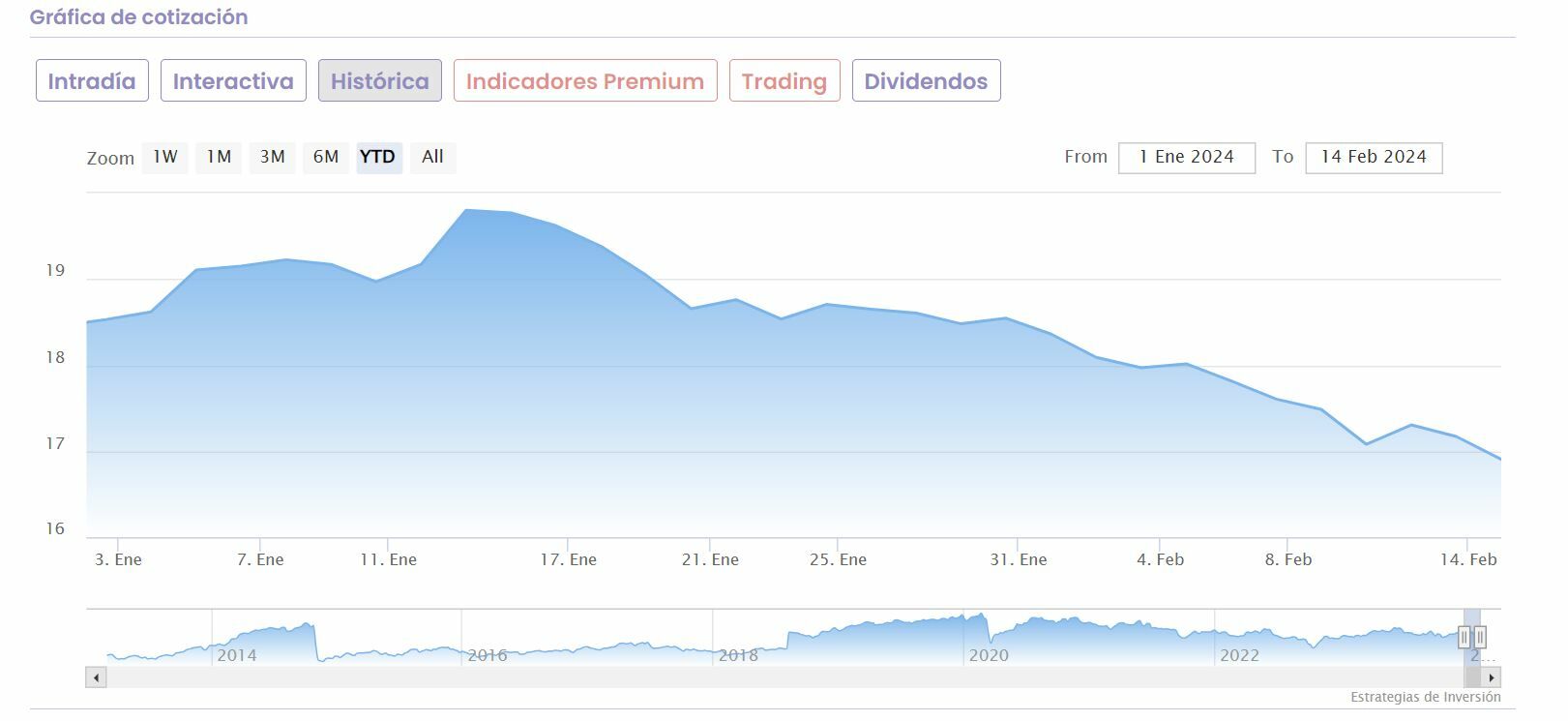Show the Dividendos tab
This screenshot has width=1568, height=721.
pos(926,81)
